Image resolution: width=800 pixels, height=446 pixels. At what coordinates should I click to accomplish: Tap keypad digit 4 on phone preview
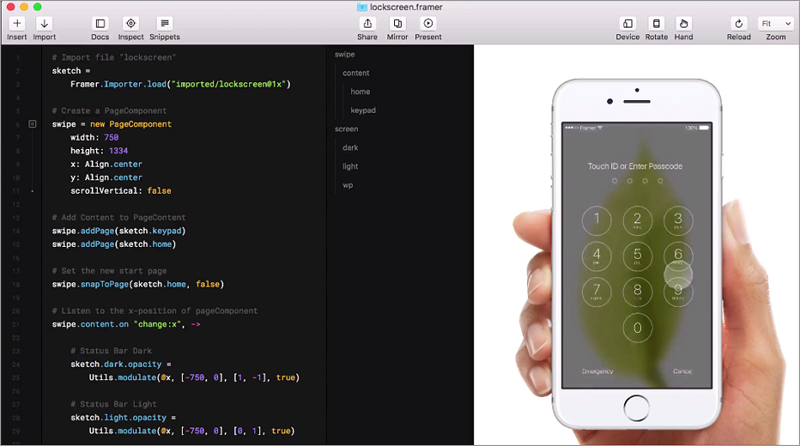(x=596, y=256)
